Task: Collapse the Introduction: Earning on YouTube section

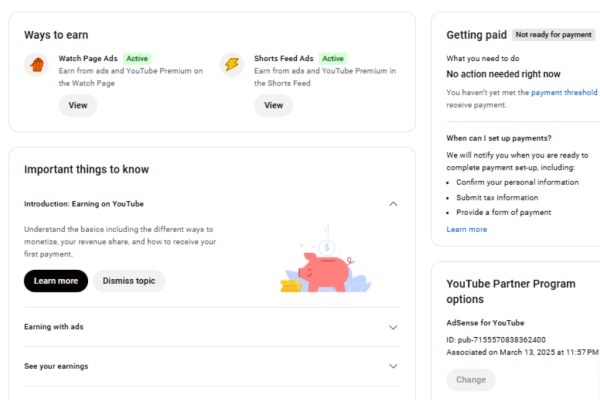Action: point(393,204)
